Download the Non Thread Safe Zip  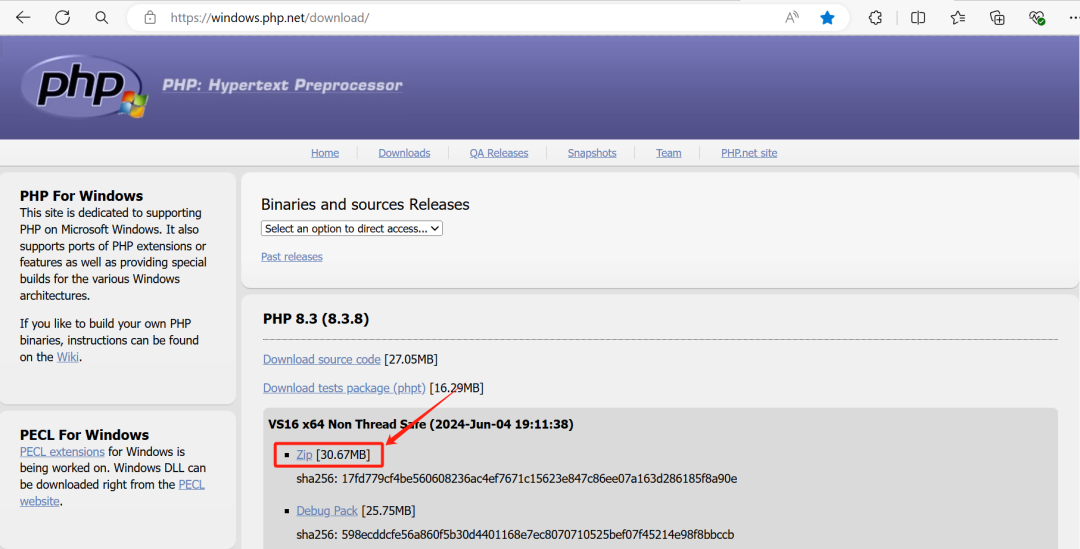(x=304, y=455)
